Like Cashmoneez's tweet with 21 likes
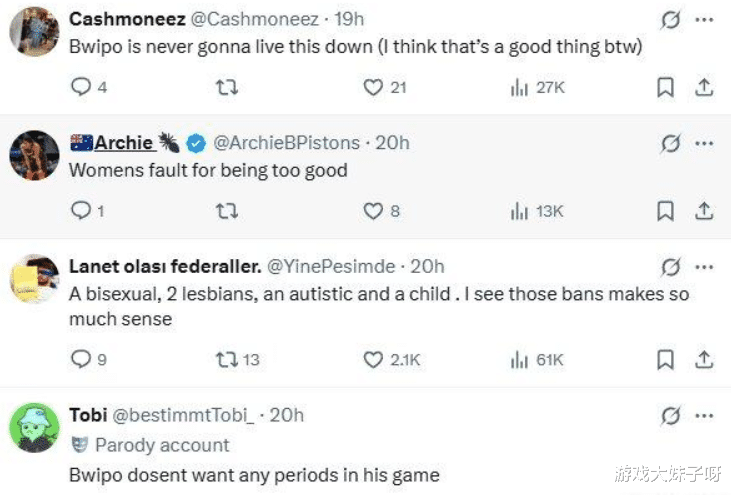 [x=373, y=87]
